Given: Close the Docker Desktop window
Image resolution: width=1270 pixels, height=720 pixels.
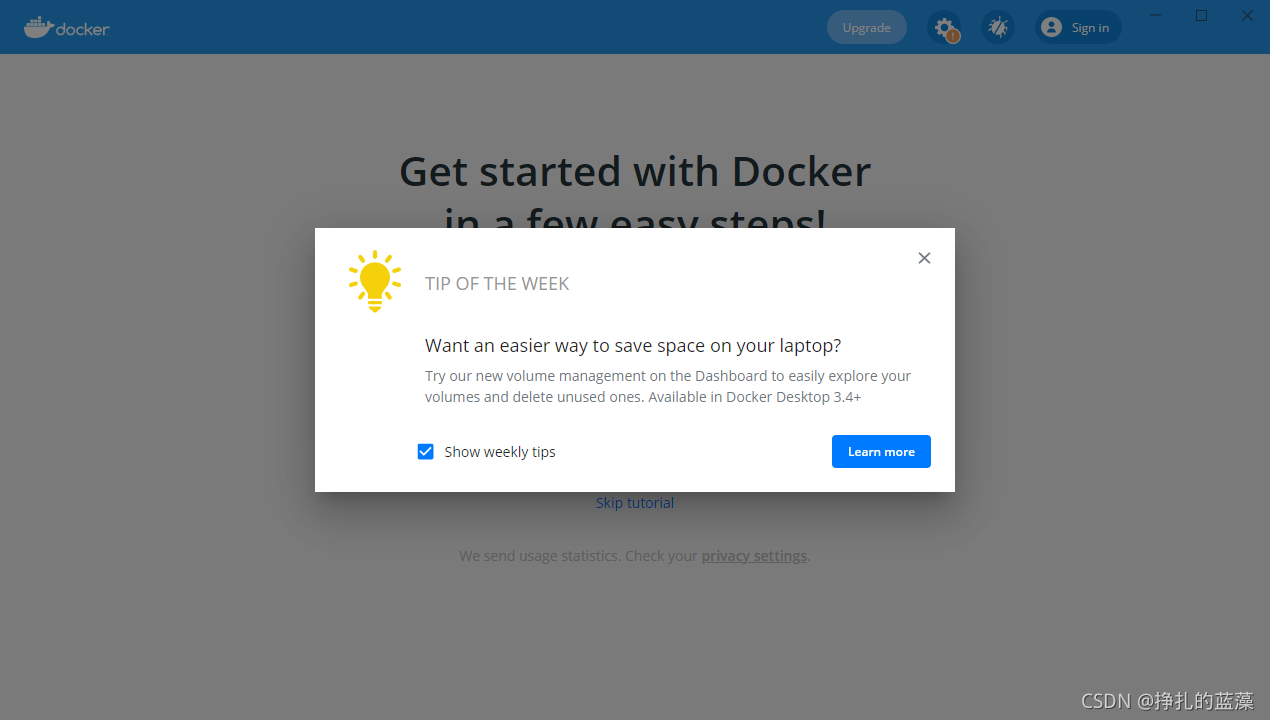Looking at the screenshot, I should pos(1247,15).
